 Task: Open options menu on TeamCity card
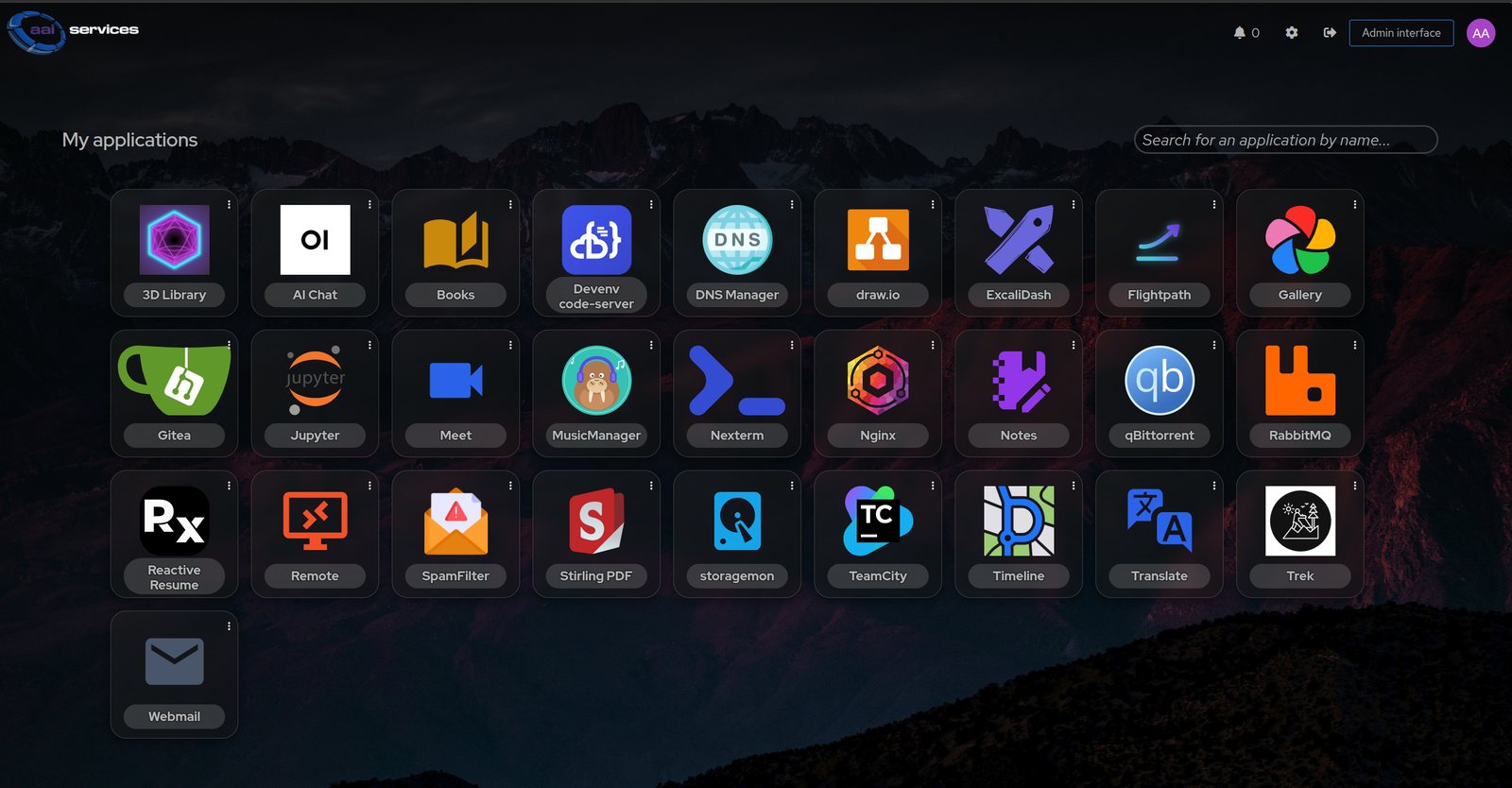tap(933, 486)
